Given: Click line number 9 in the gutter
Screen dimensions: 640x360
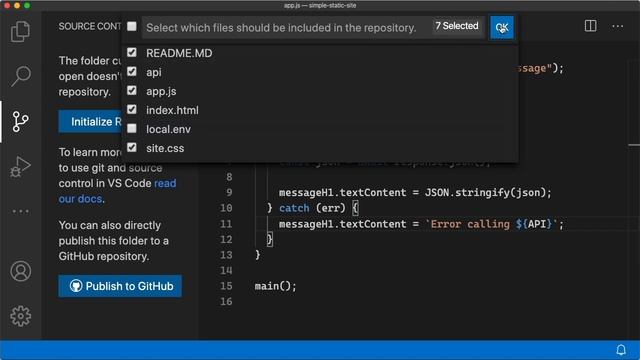Looking at the screenshot, I should [x=229, y=192].
